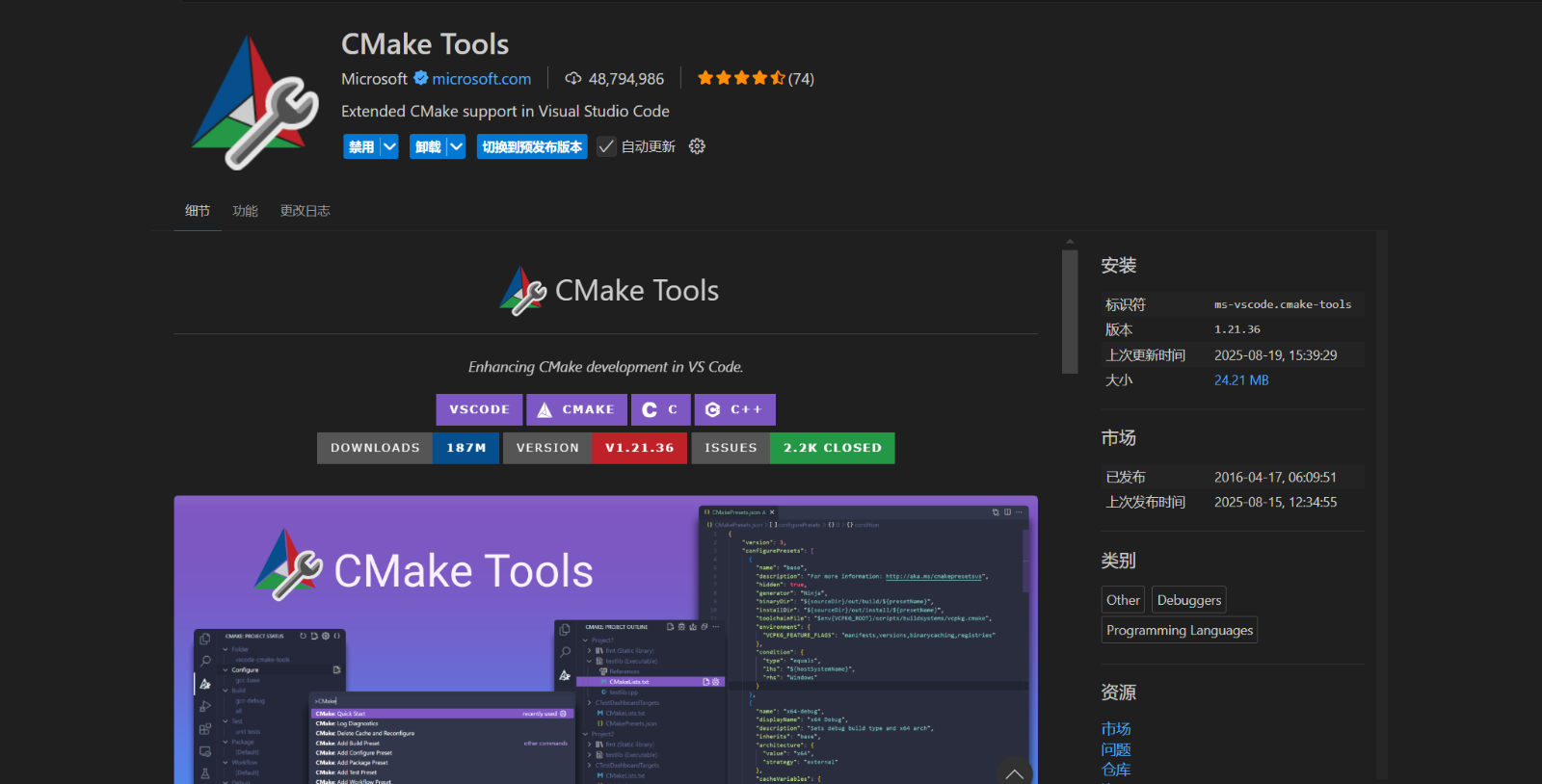Image resolution: width=1542 pixels, height=784 pixels.
Task: Click the download count cloud icon
Action: tap(573, 78)
